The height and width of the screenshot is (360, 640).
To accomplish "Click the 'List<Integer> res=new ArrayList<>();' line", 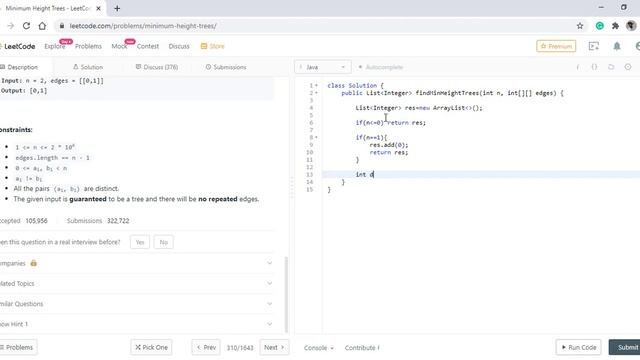I will point(419,108).
